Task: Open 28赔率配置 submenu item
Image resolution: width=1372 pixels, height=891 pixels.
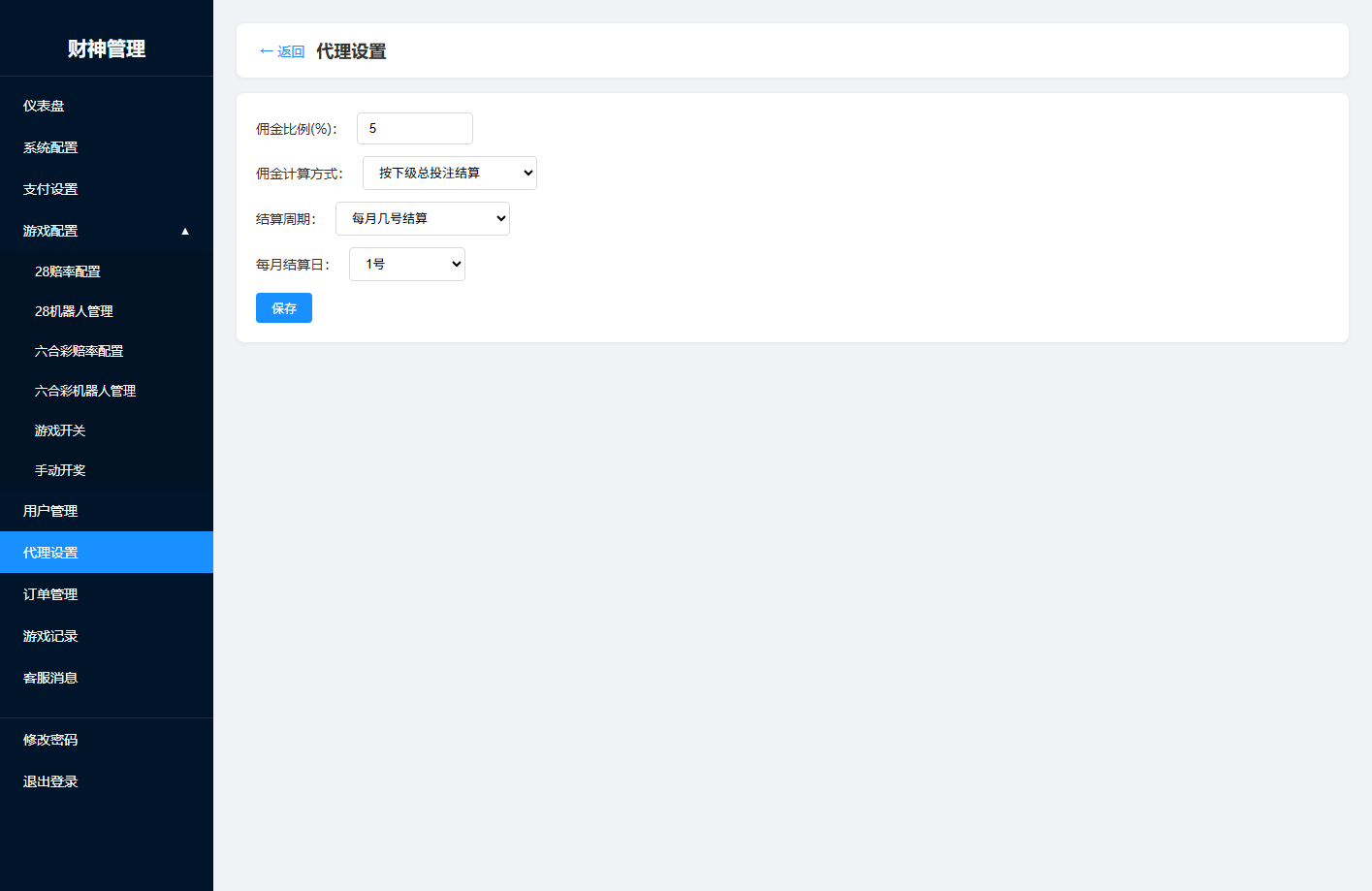Action: pos(107,271)
